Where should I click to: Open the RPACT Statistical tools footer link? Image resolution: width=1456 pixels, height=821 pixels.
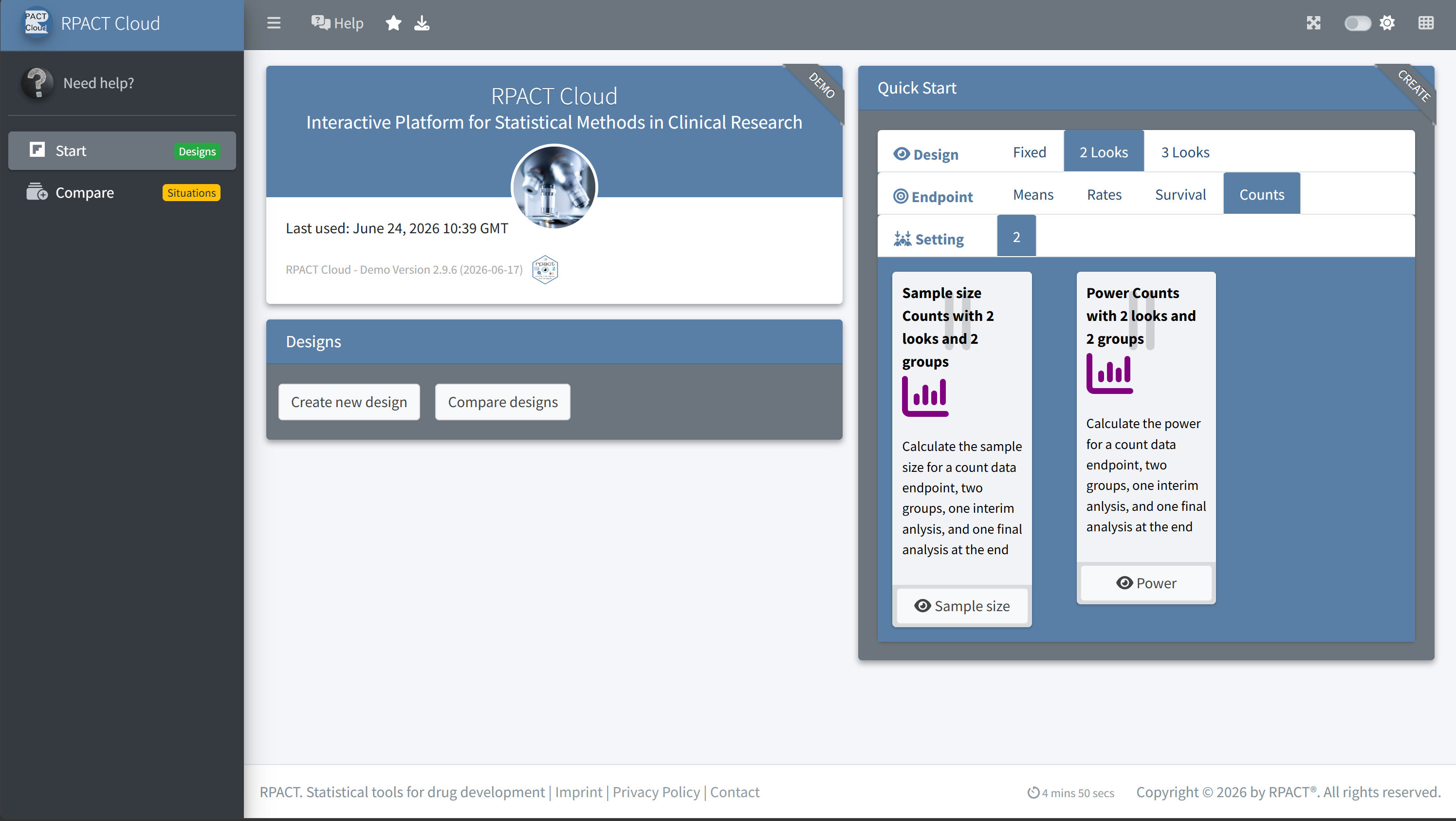[402, 792]
